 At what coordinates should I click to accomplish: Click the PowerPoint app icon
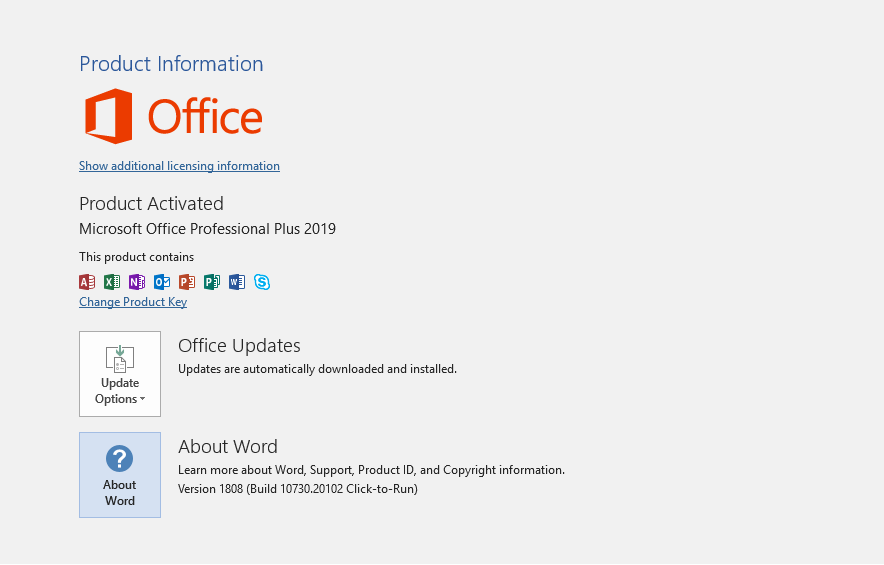coord(187,282)
